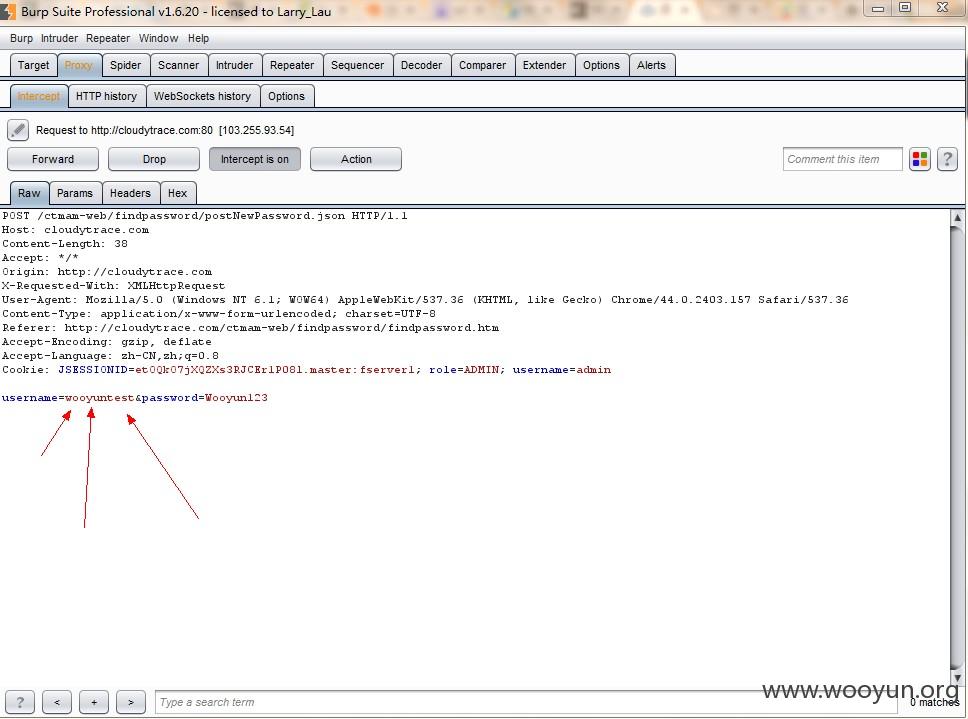
Task: Click the Accept-Encoding: gzip, deflate line
Action: point(107,342)
